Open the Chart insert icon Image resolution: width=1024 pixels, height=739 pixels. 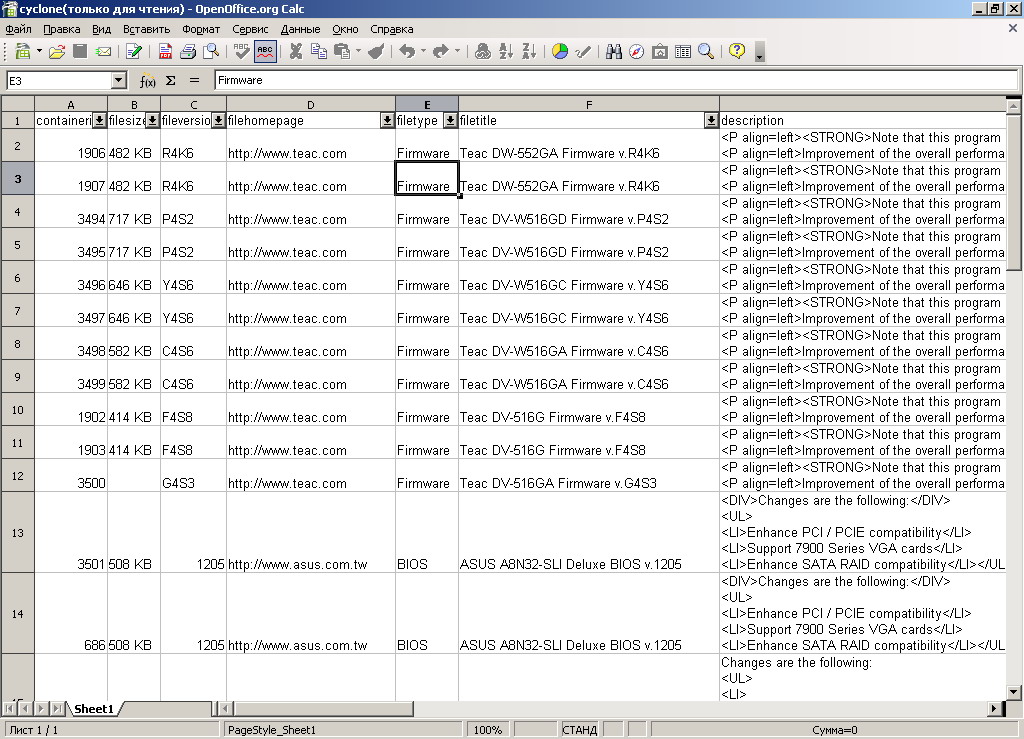pos(560,51)
